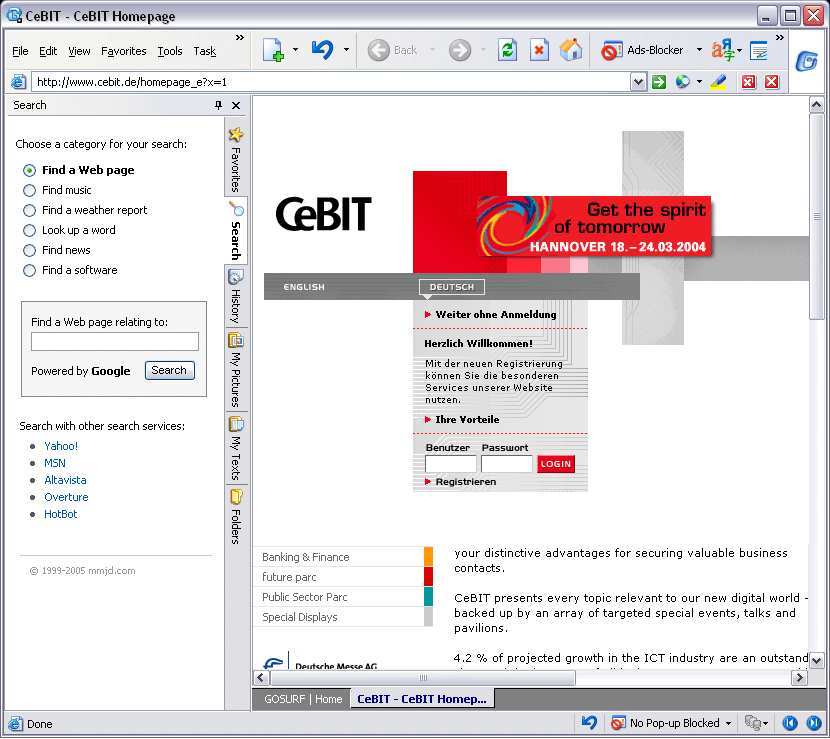Switch to the My Texts sidebar tab

tap(236, 448)
